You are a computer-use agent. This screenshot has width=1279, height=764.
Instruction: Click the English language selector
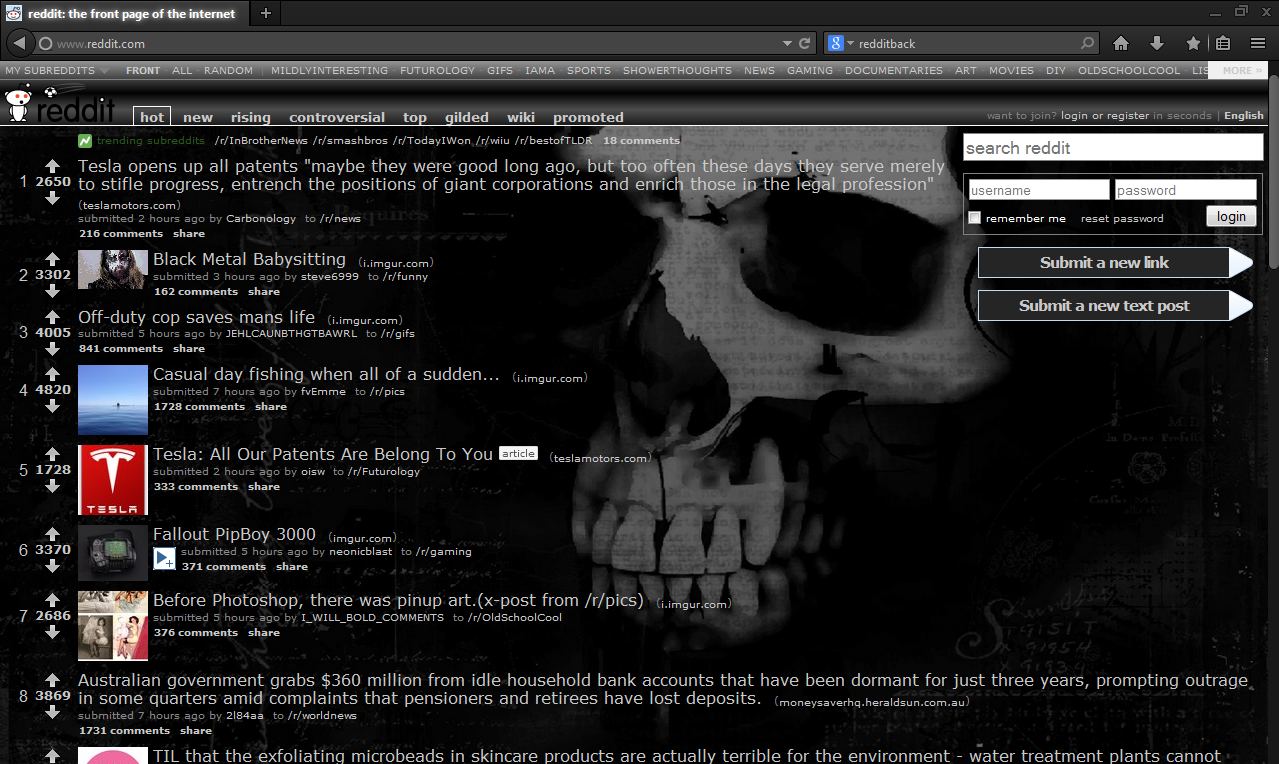pyautogui.click(x=1244, y=116)
